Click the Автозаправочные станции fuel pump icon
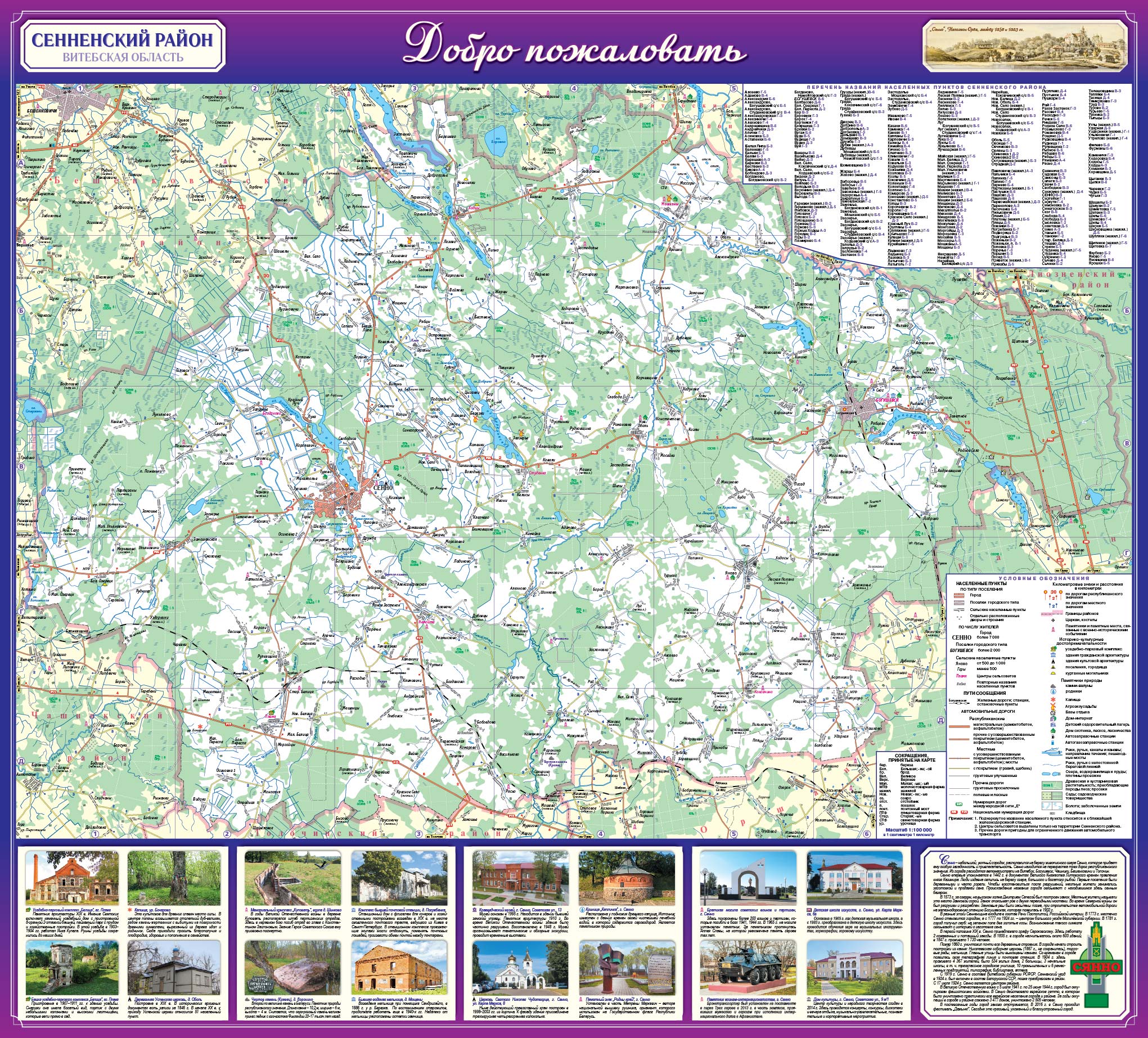The width and height of the screenshot is (1148, 1038). (x=1053, y=736)
